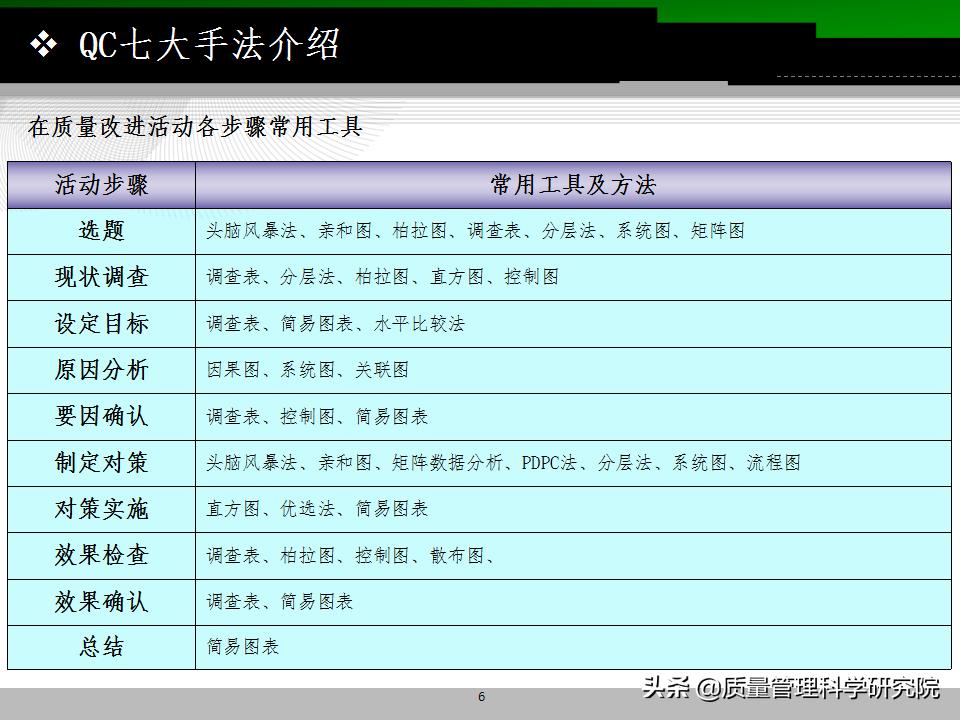Screen dimensions: 960x720
Task: Click the subtitle '在质量改进活动各步骤常用工具'
Action: coord(195,127)
